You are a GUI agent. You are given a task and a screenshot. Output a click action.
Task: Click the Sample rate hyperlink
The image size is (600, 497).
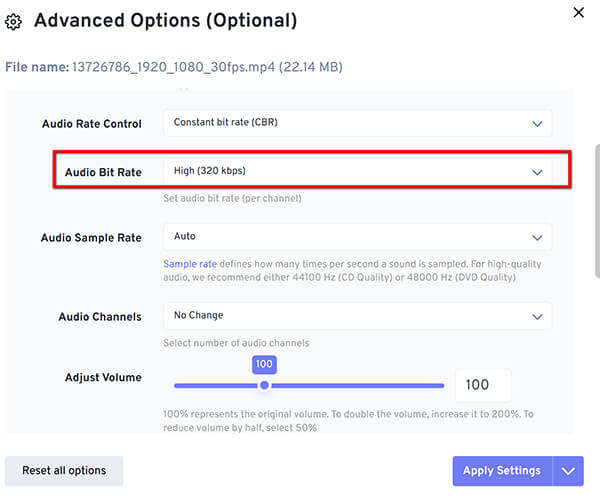(190, 264)
